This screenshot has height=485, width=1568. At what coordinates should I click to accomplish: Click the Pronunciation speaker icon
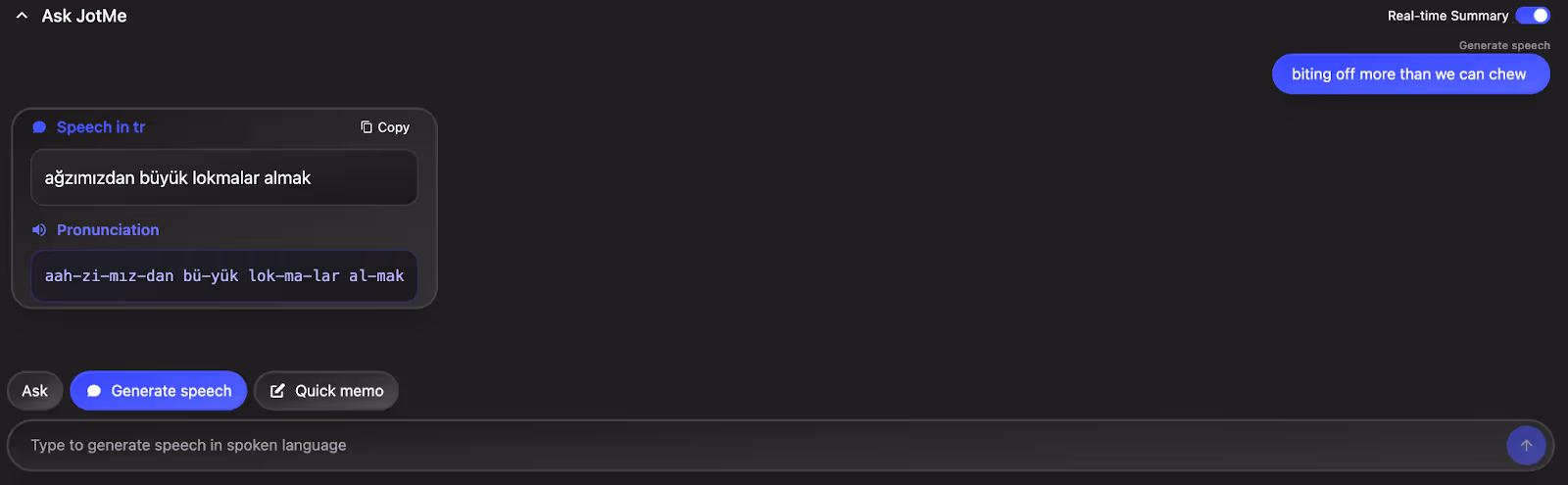point(39,230)
